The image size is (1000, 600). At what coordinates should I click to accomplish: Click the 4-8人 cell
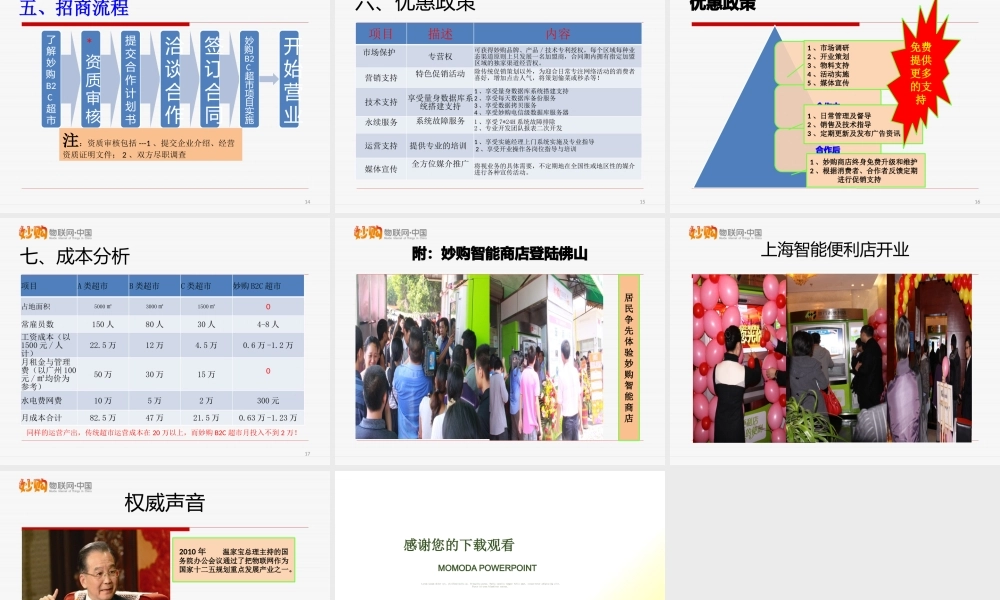268,324
